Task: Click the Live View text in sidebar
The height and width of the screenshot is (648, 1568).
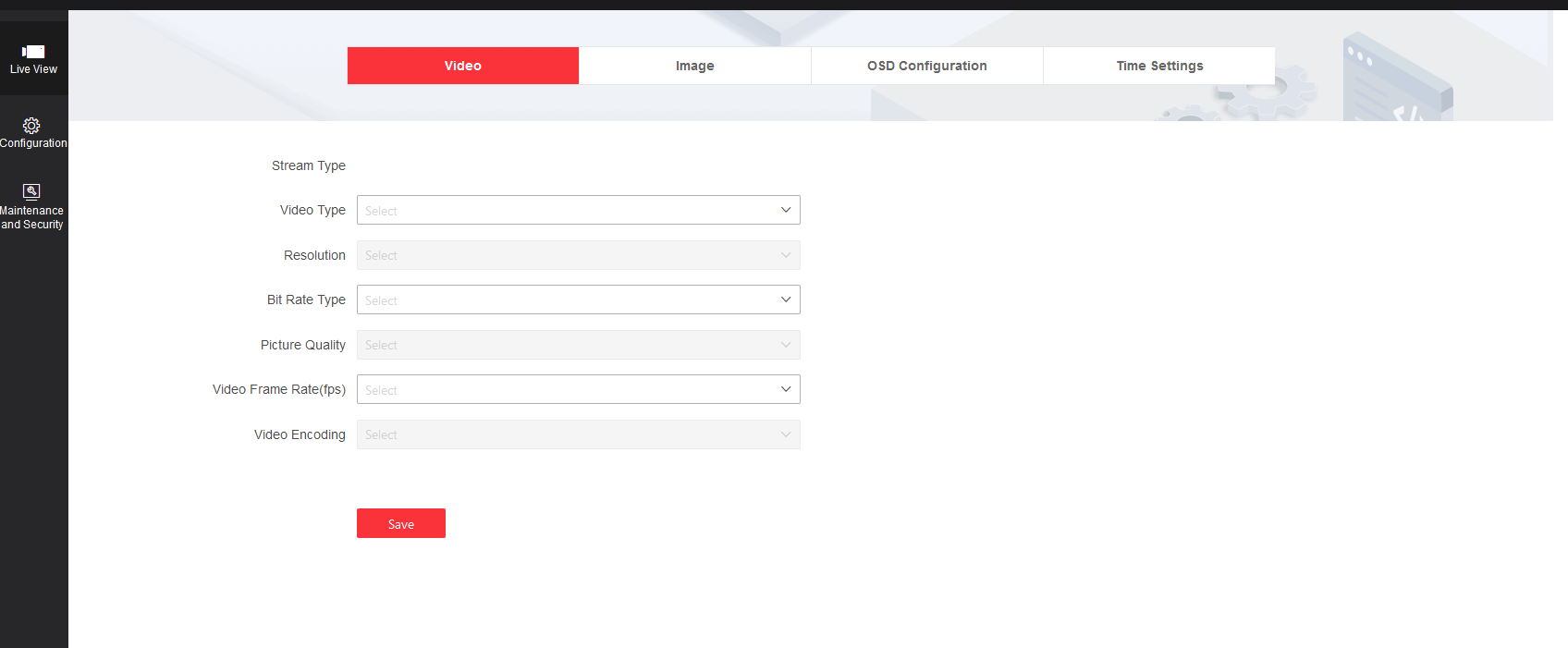Action: [33, 69]
